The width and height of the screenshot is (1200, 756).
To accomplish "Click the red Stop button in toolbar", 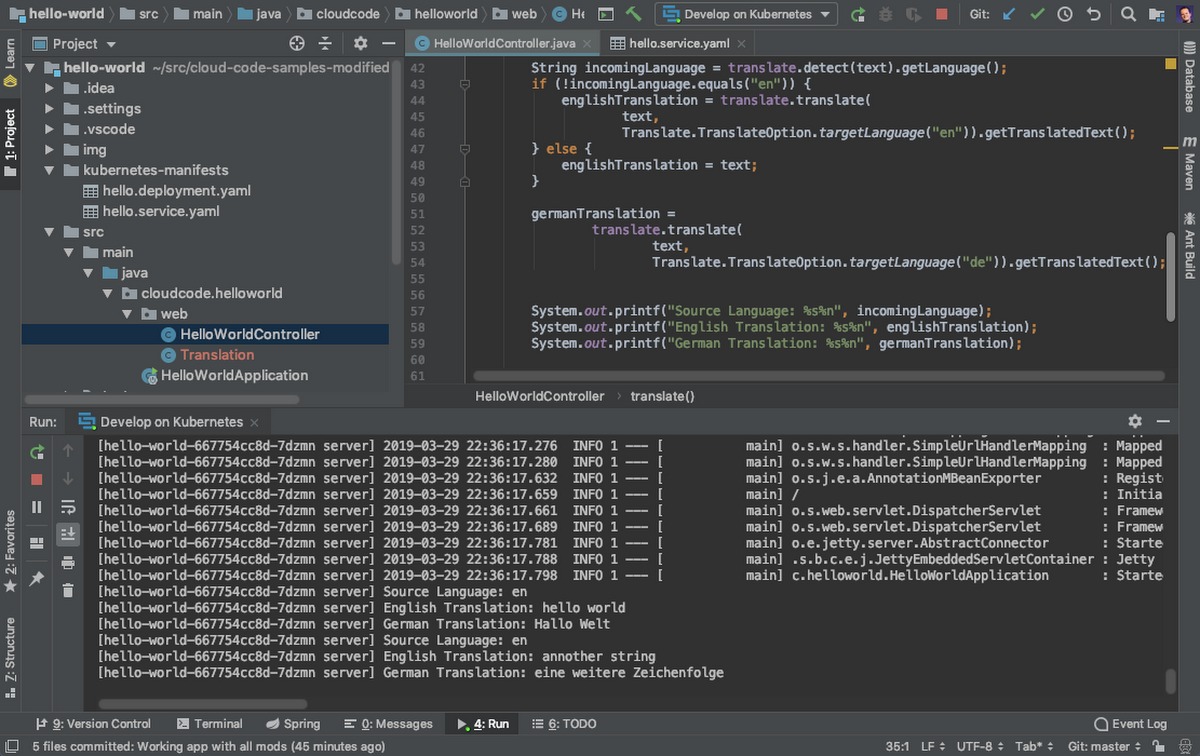I will [x=941, y=15].
